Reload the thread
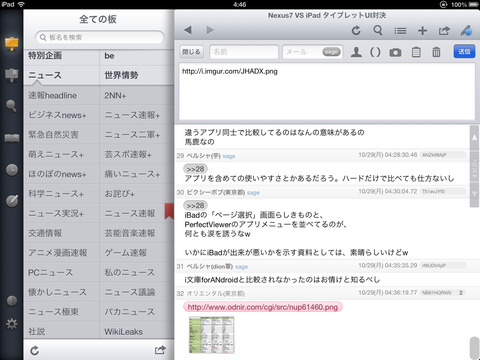 pyautogui.click(x=356, y=30)
